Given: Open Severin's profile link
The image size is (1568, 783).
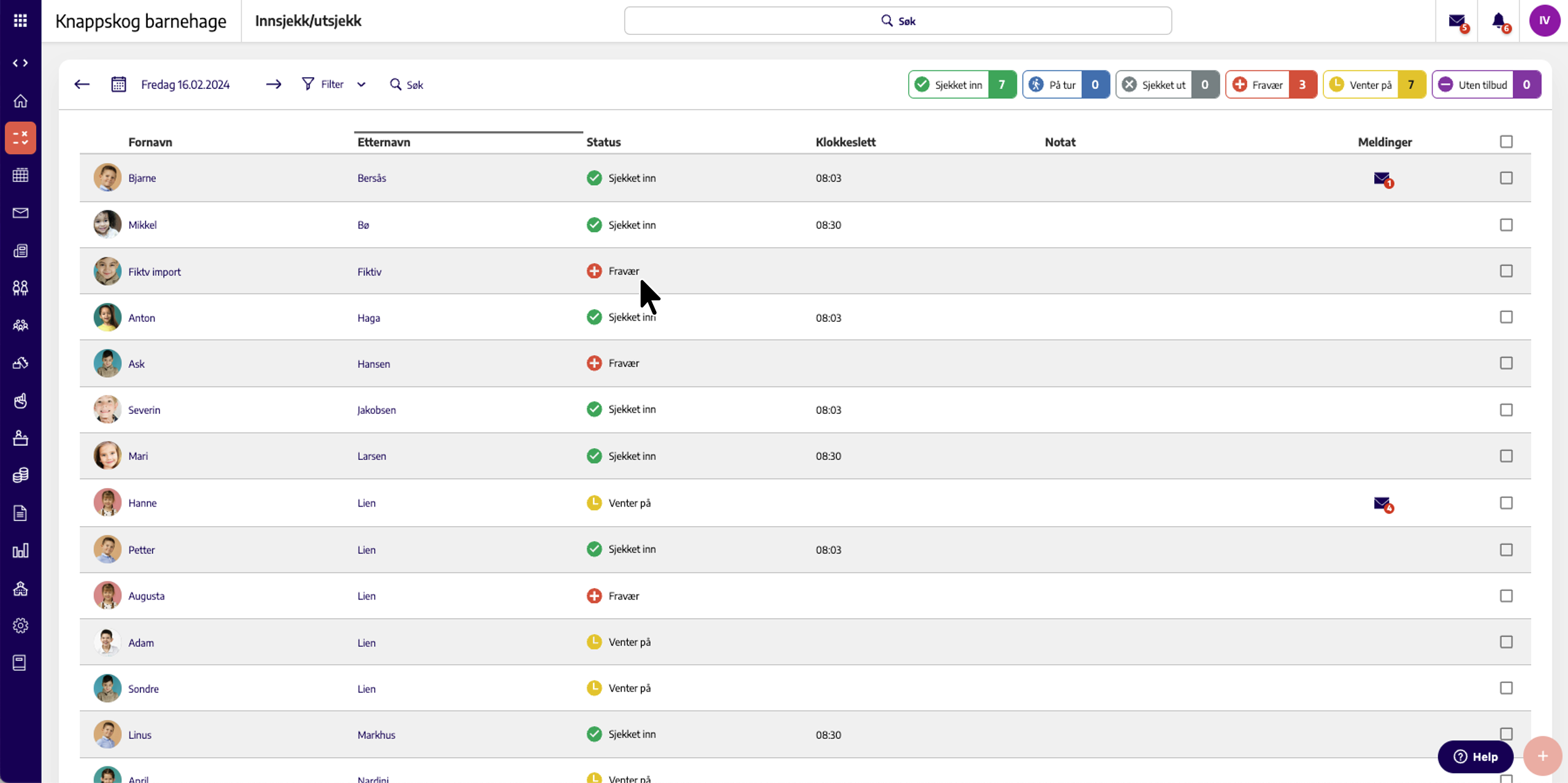Looking at the screenshot, I should coord(144,410).
